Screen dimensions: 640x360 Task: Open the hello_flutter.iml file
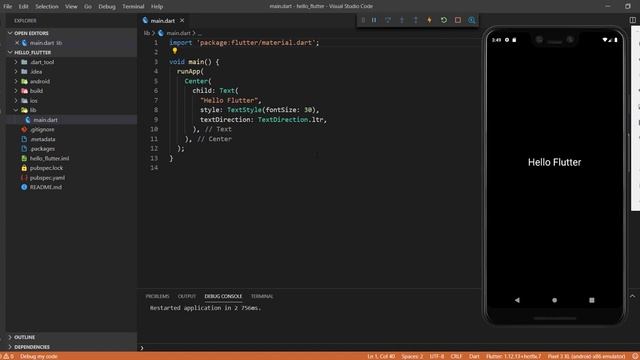(49, 158)
